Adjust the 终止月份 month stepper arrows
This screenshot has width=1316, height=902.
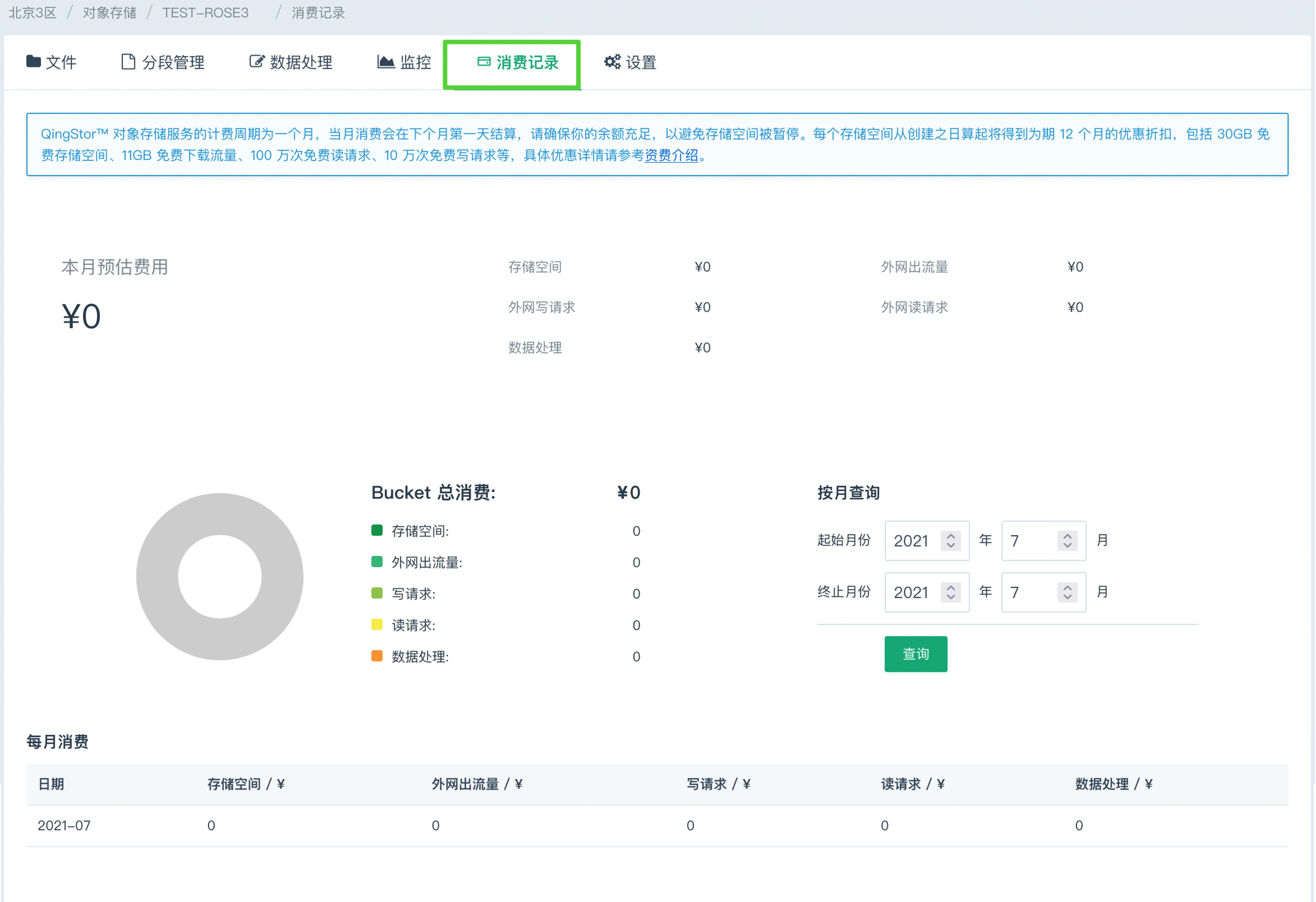[x=1067, y=592]
